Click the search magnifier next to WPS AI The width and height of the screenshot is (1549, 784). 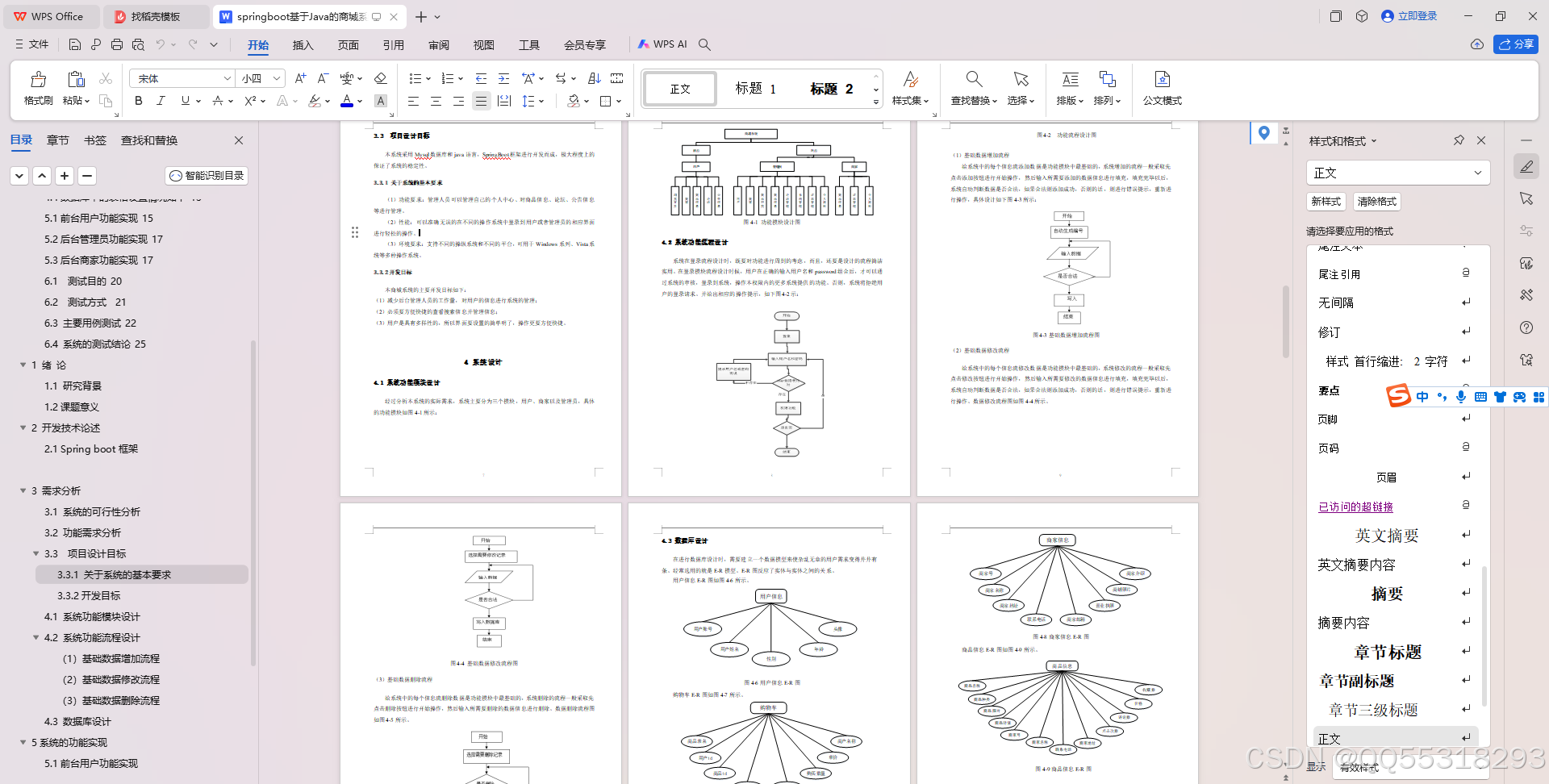pos(704,44)
